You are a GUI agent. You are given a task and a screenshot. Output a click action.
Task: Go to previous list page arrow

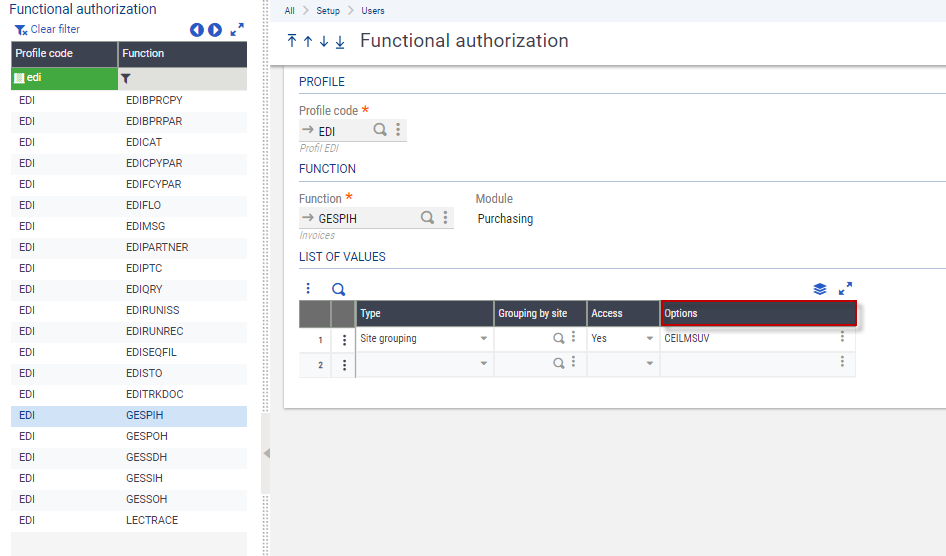[x=197, y=30]
